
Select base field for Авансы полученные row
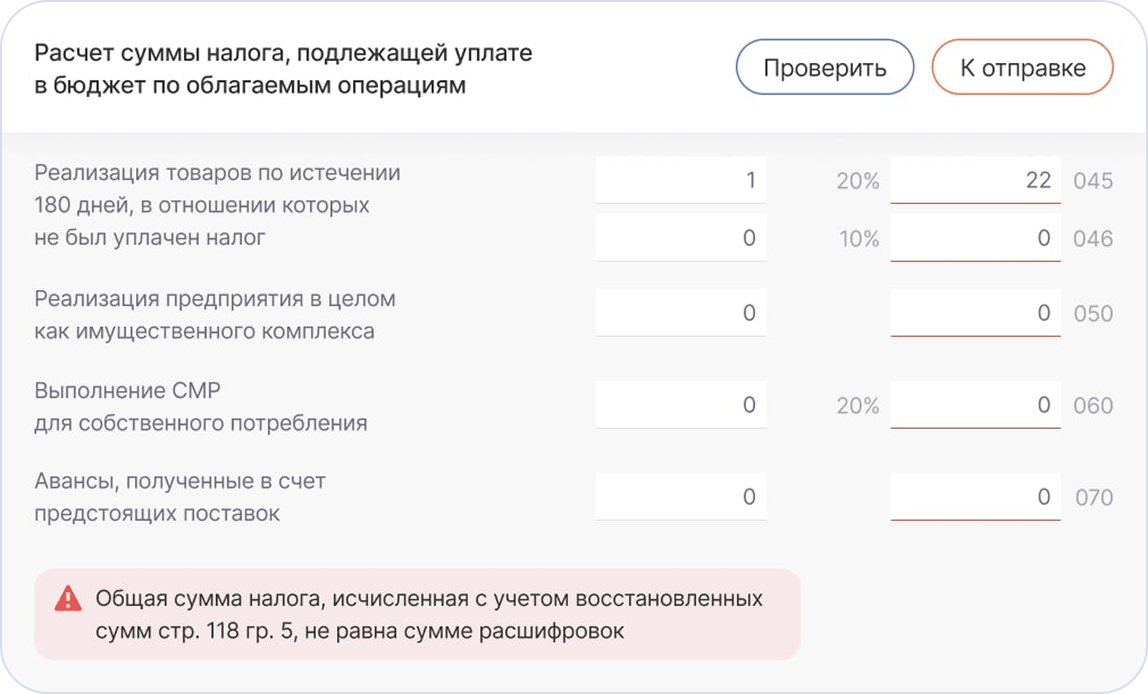click(x=681, y=497)
